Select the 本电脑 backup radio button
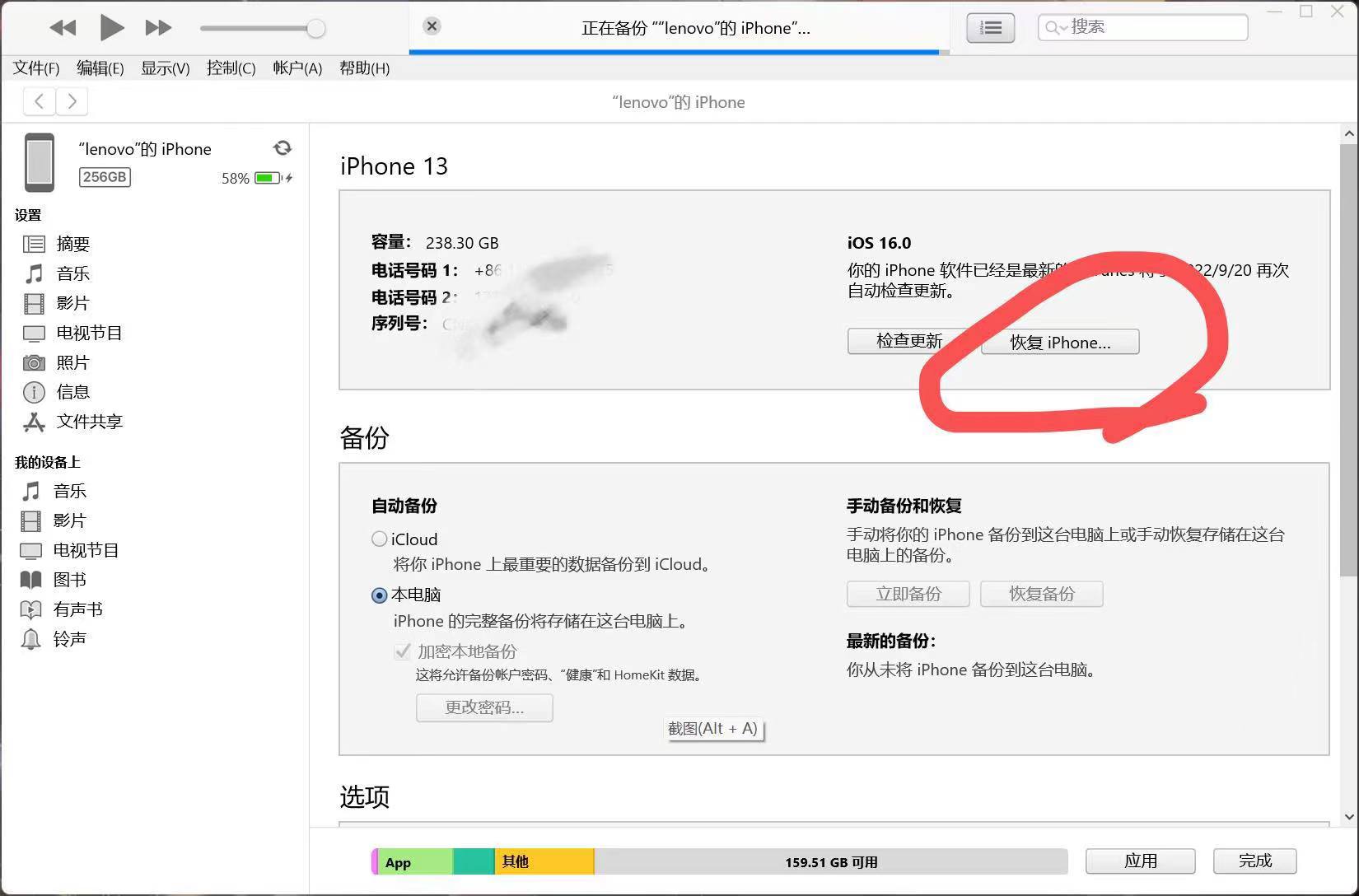The height and width of the screenshot is (896, 1359). tap(379, 595)
